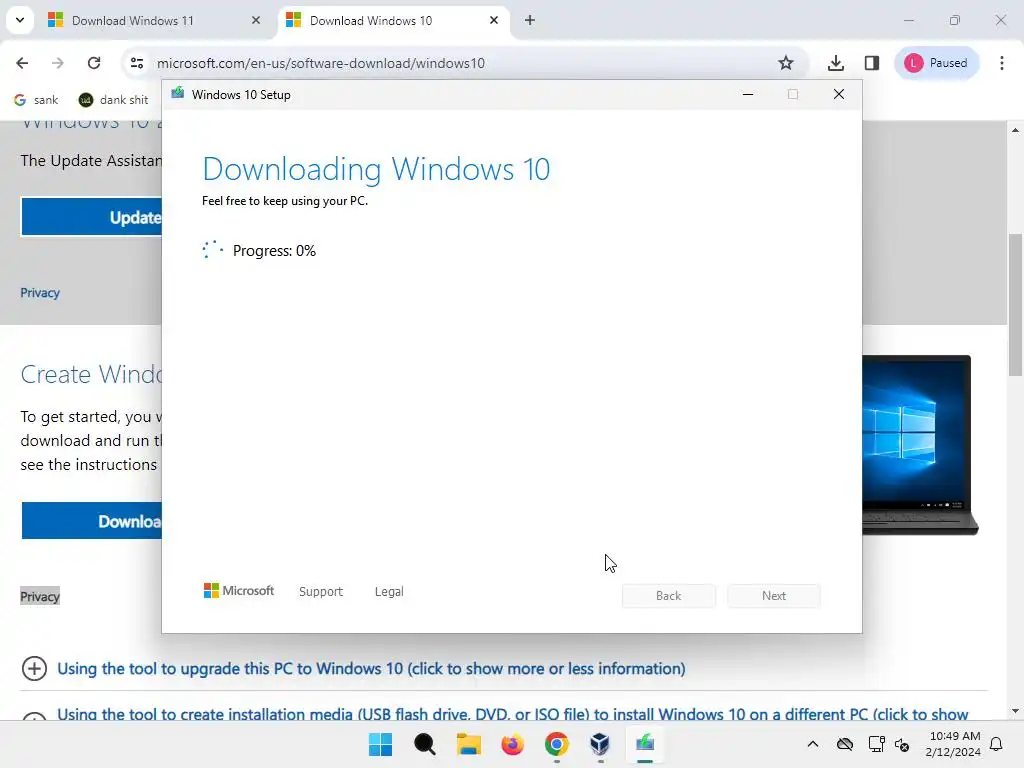The height and width of the screenshot is (768, 1024).
Task: Open the sank bookmark
Action: pyautogui.click(x=36, y=99)
